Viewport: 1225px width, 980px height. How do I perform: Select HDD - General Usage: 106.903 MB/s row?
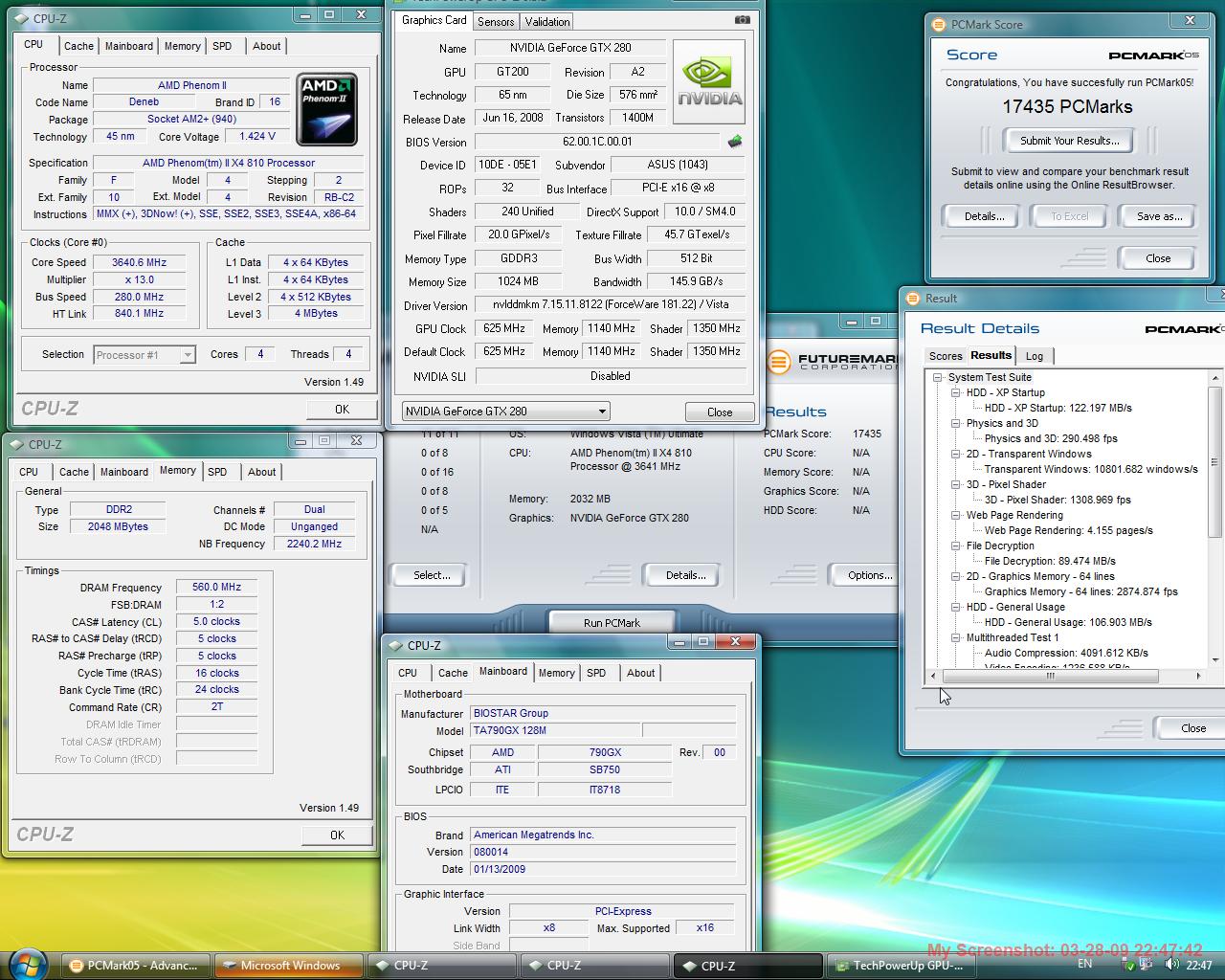pos(1068,622)
